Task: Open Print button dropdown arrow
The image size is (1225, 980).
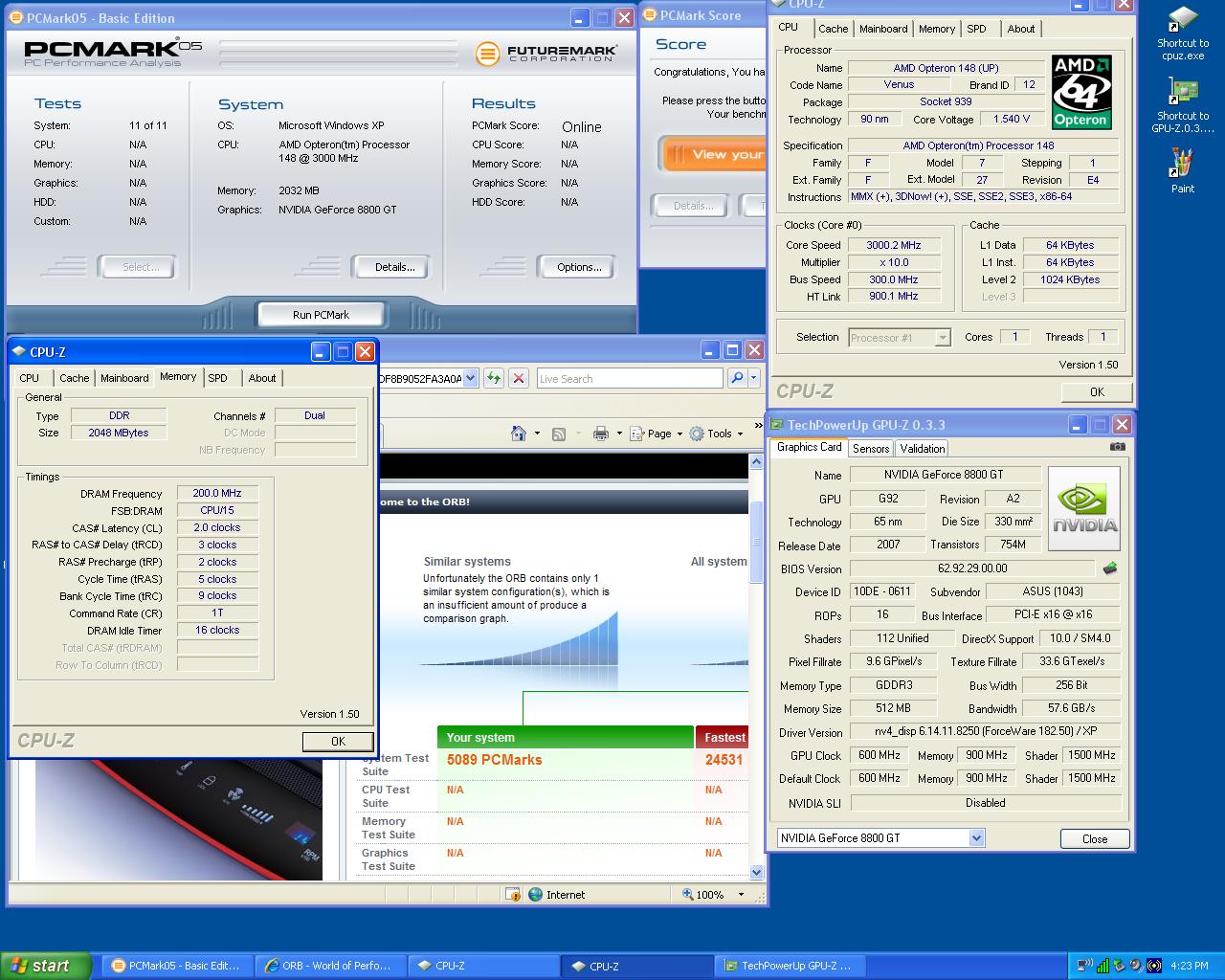Action: pyautogui.click(x=618, y=434)
